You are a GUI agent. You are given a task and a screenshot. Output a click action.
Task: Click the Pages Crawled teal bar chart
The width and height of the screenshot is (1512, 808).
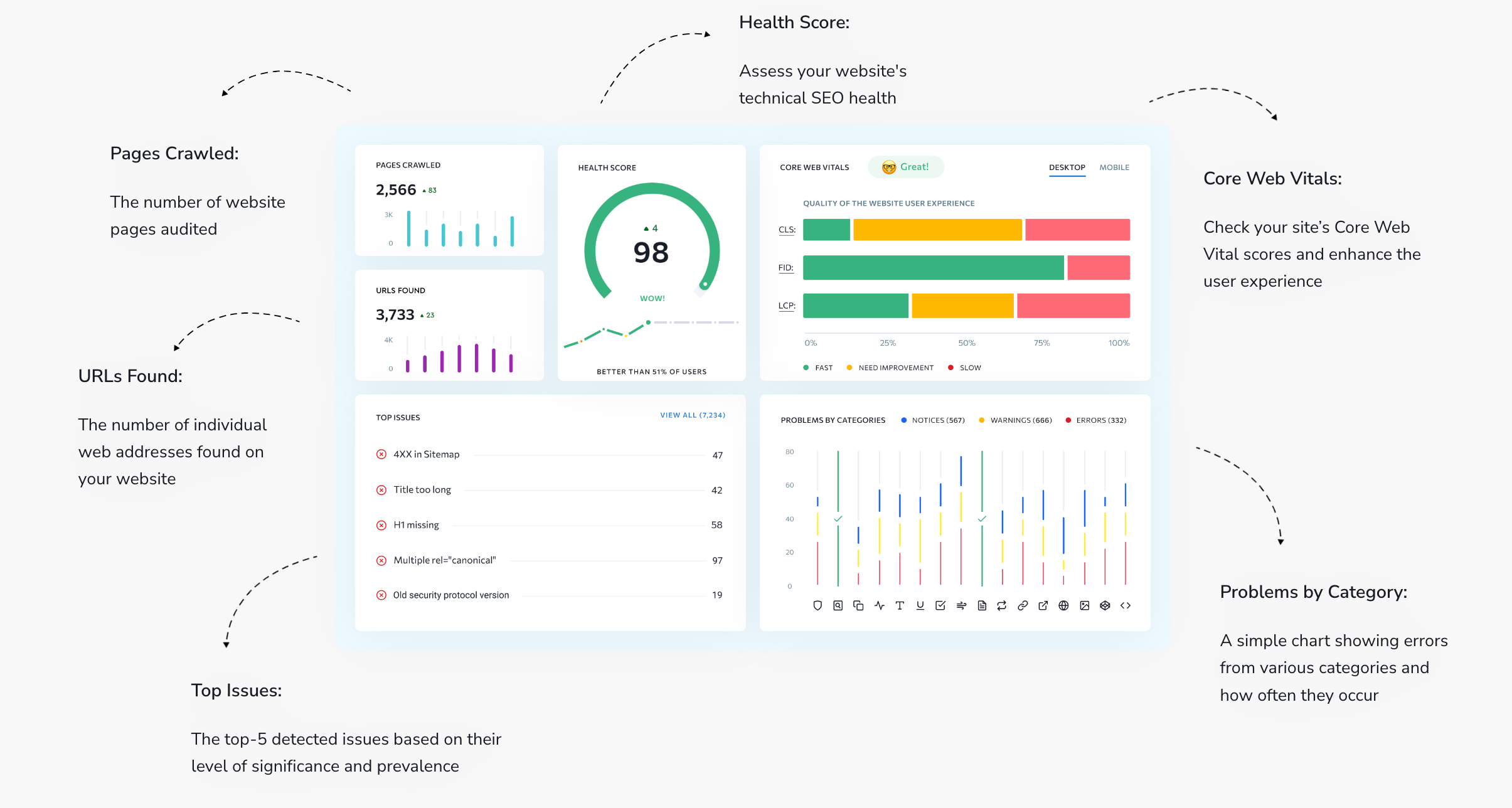point(460,228)
